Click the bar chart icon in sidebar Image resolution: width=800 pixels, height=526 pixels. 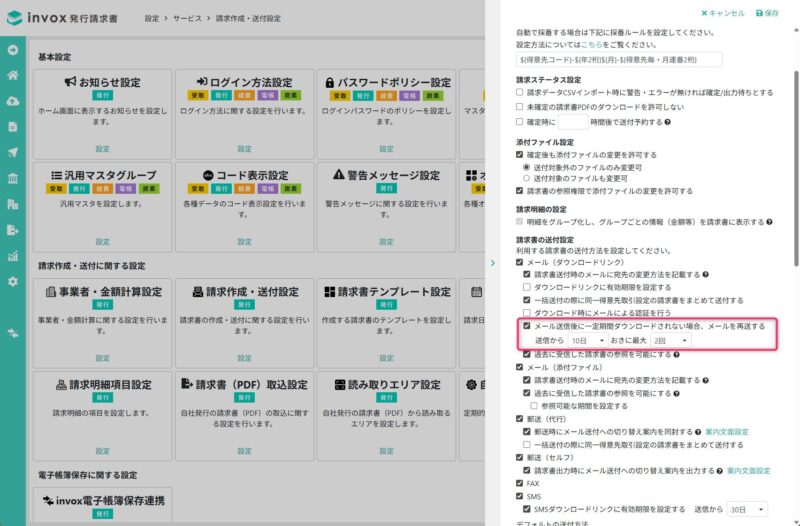pos(13,255)
